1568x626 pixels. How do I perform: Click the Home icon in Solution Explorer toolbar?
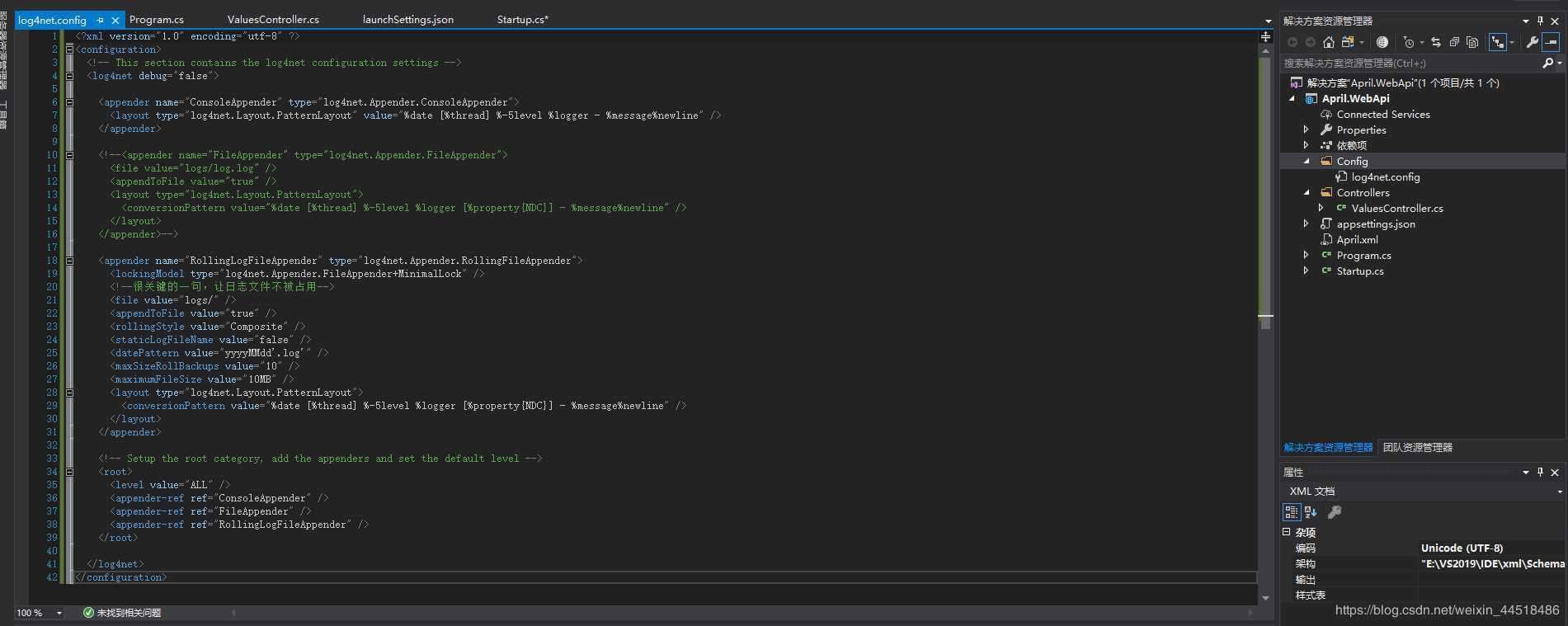[1328, 42]
